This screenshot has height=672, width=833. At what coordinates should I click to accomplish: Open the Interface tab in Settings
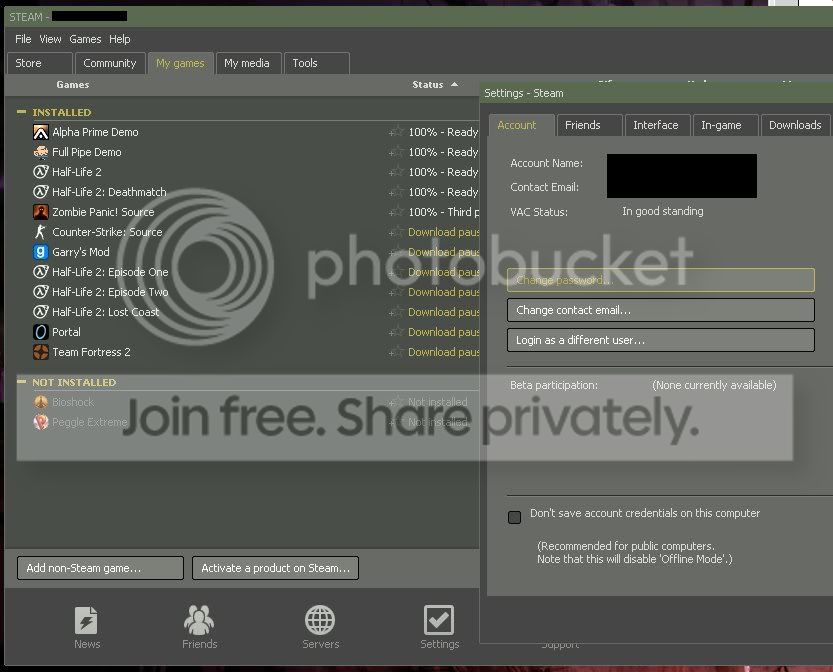658,125
